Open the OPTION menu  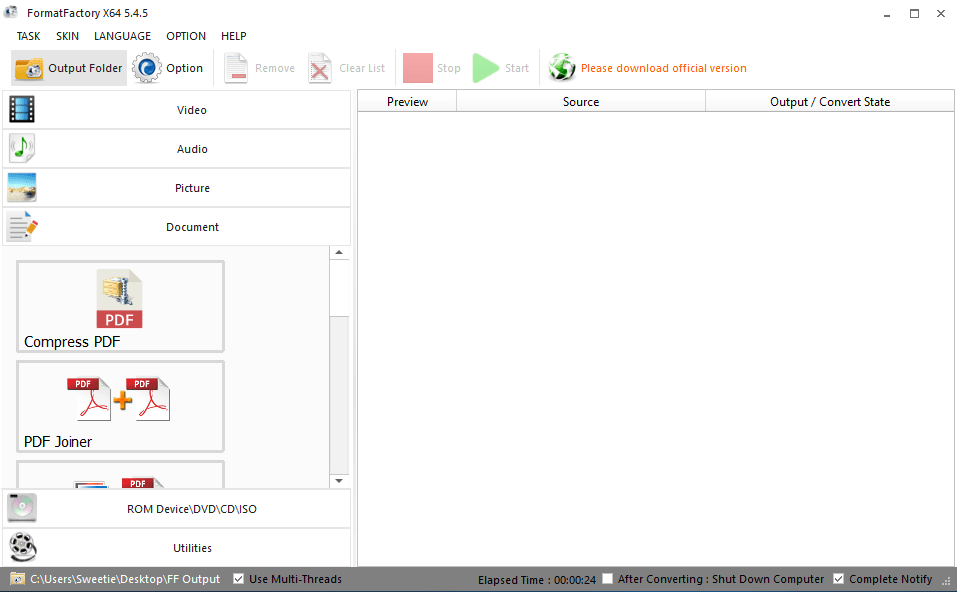pyautogui.click(x=186, y=36)
